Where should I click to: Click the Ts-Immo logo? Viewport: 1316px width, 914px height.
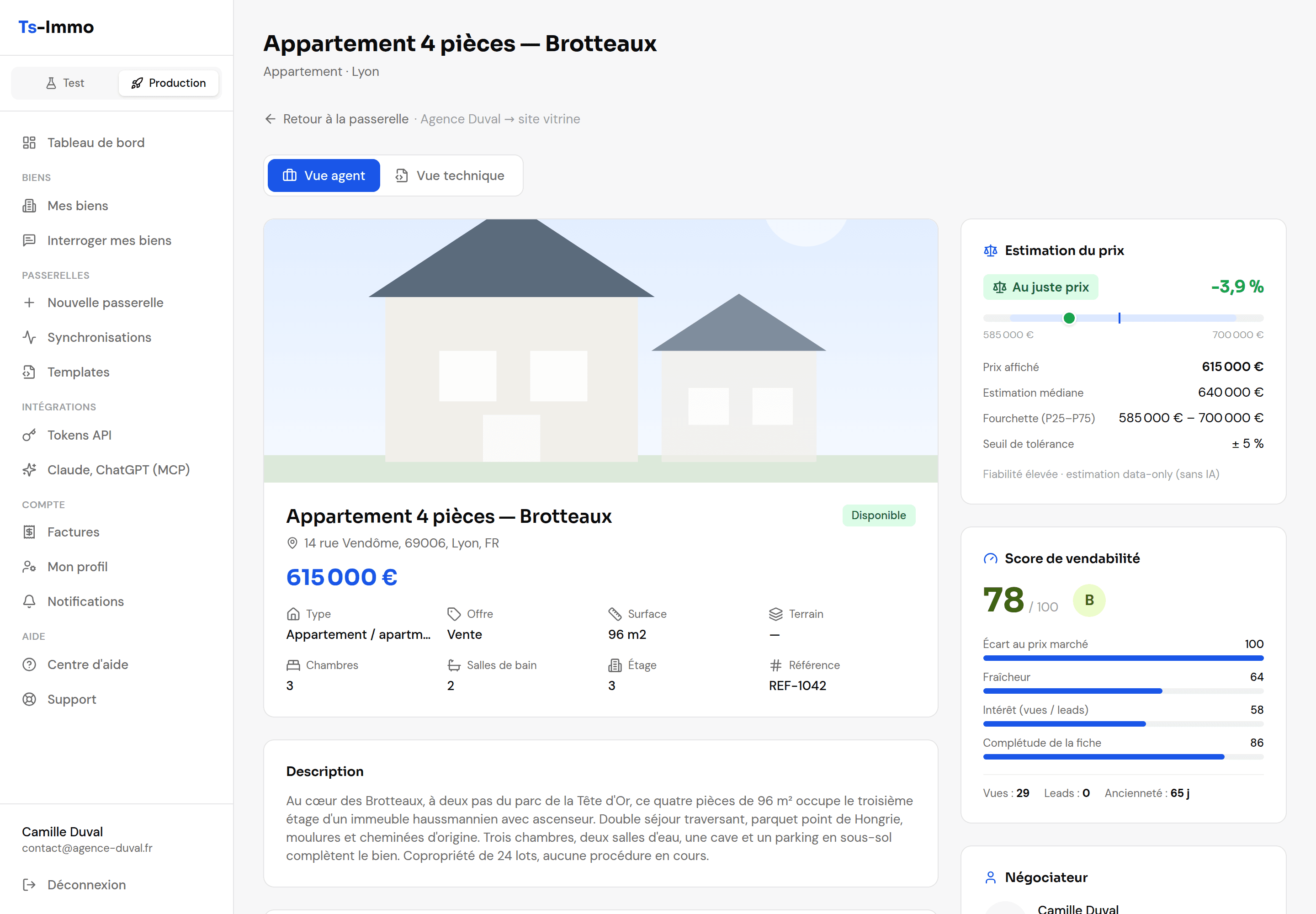56,27
